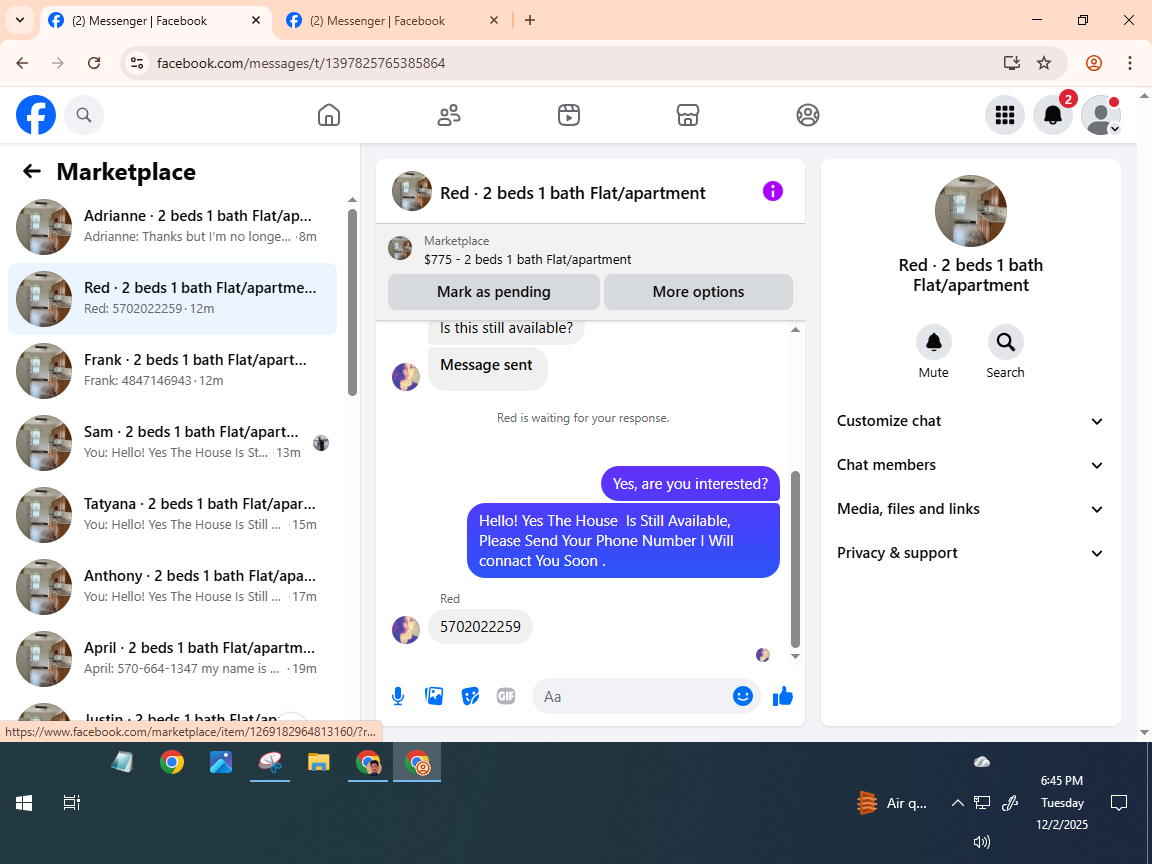The image size is (1152, 864).
Task: Open Chrome's three-dot menu
Action: pyautogui.click(x=1130, y=63)
